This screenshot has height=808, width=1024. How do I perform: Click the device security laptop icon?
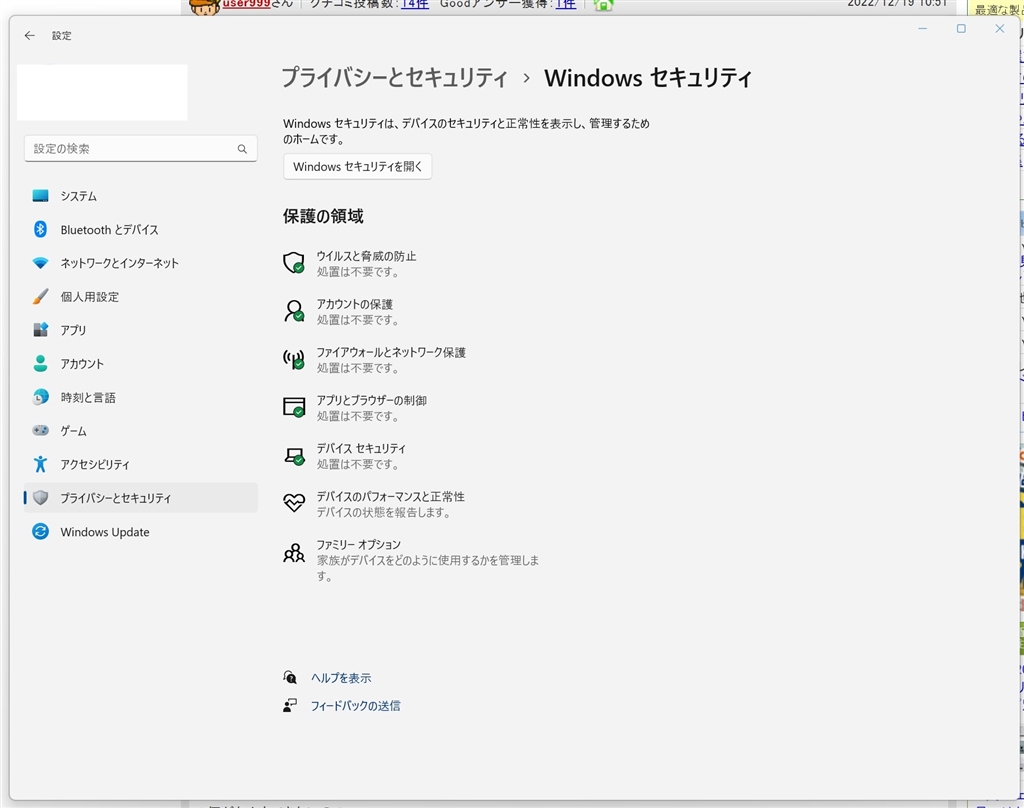(294, 455)
